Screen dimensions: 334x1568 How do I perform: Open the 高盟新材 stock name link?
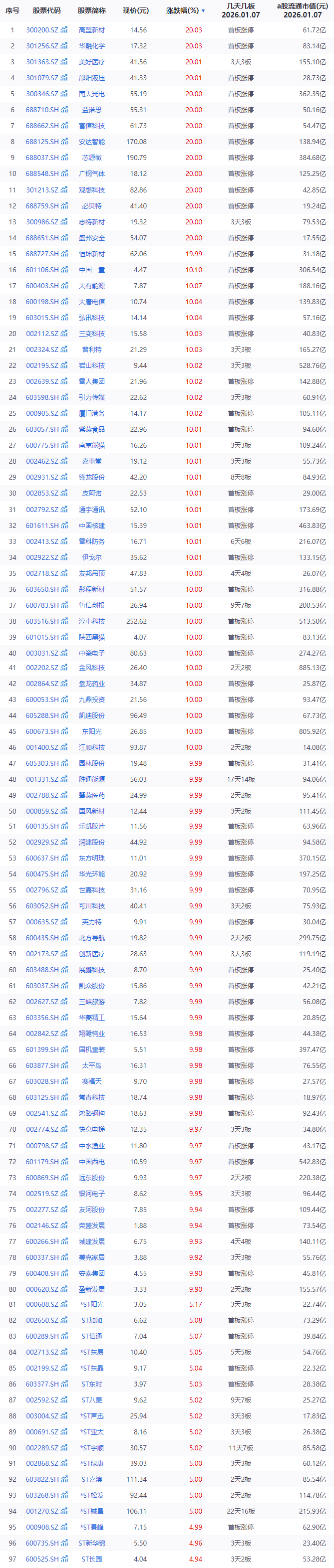click(x=91, y=30)
